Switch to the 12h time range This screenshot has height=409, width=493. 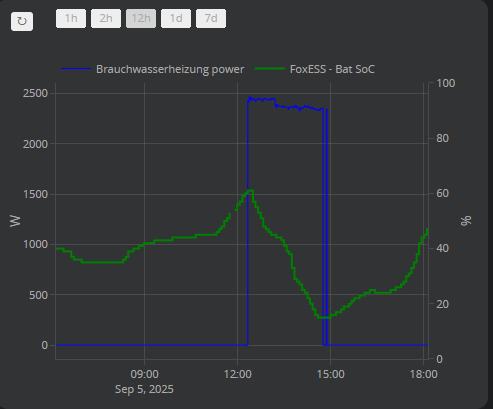tap(141, 18)
